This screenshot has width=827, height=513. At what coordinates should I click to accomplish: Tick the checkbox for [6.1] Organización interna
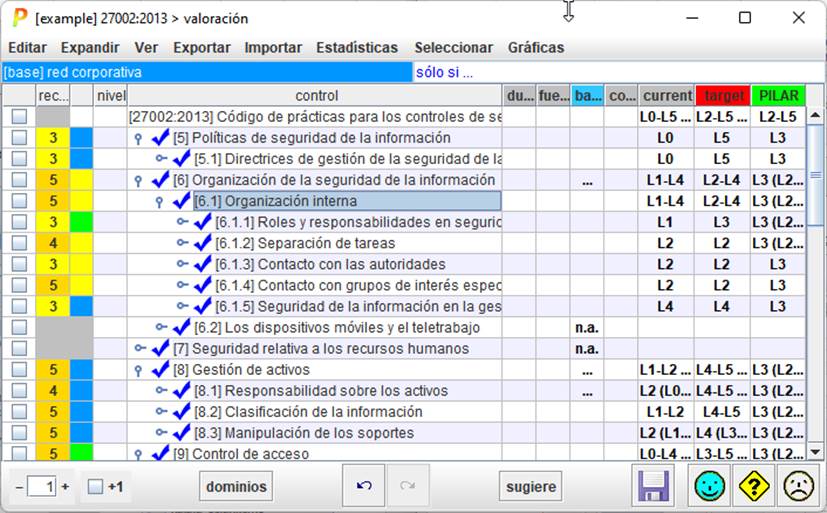pyautogui.click(x=20, y=201)
